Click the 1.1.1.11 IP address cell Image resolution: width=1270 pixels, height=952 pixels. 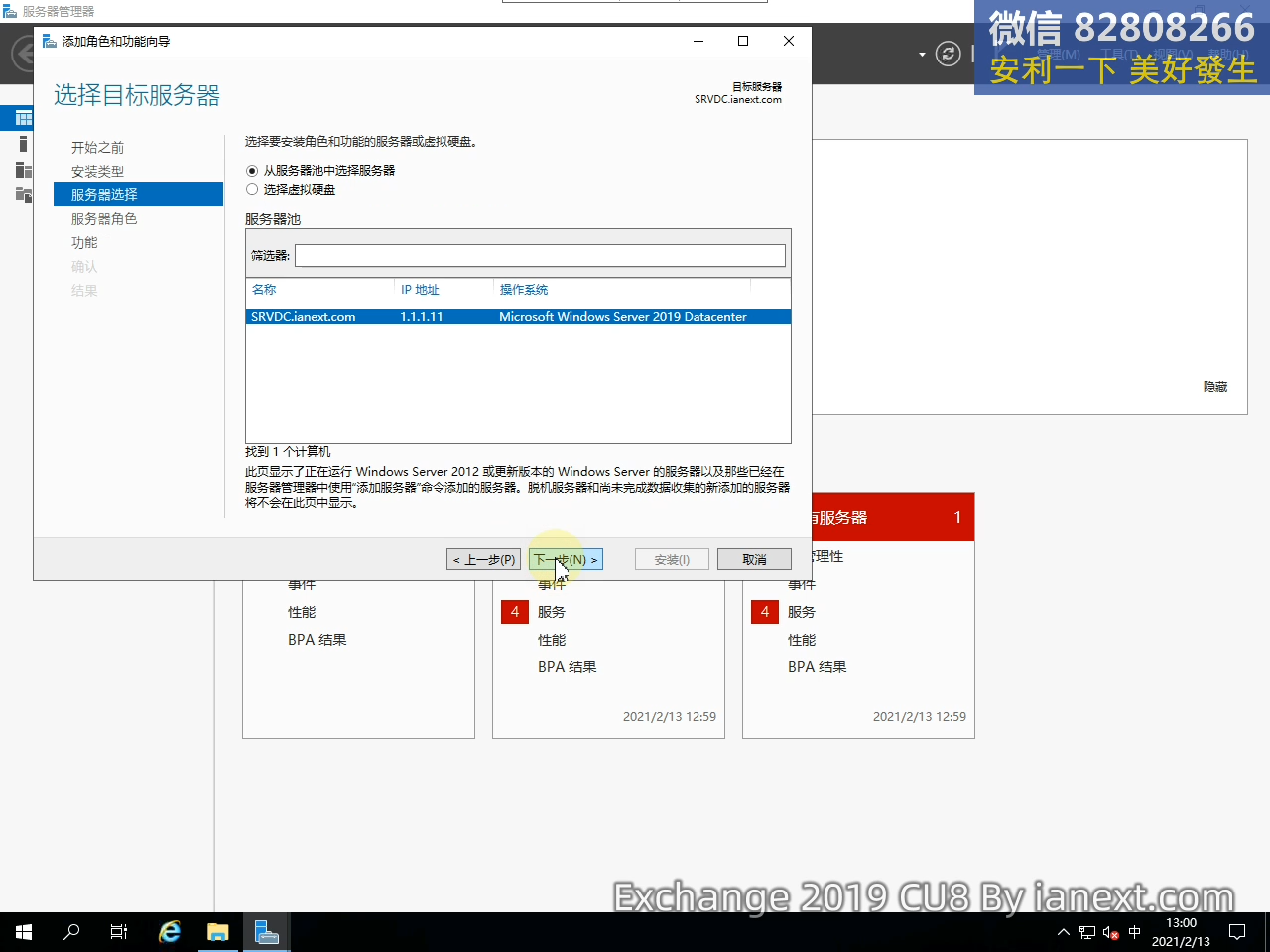(x=422, y=317)
